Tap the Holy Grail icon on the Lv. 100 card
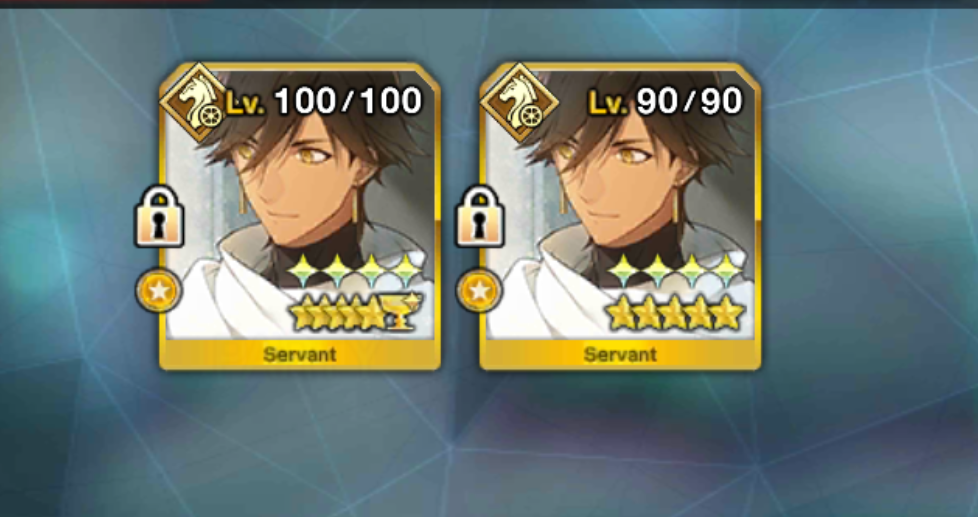This screenshot has width=978, height=517. (404, 310)
